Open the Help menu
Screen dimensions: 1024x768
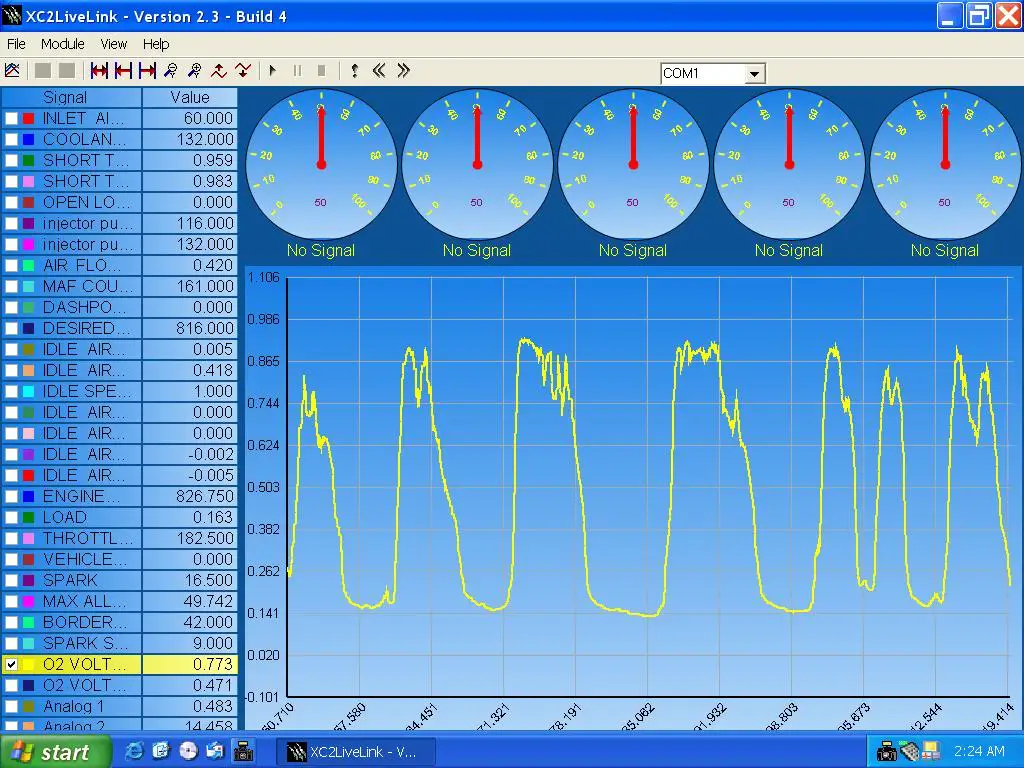(x=156, y=44)
